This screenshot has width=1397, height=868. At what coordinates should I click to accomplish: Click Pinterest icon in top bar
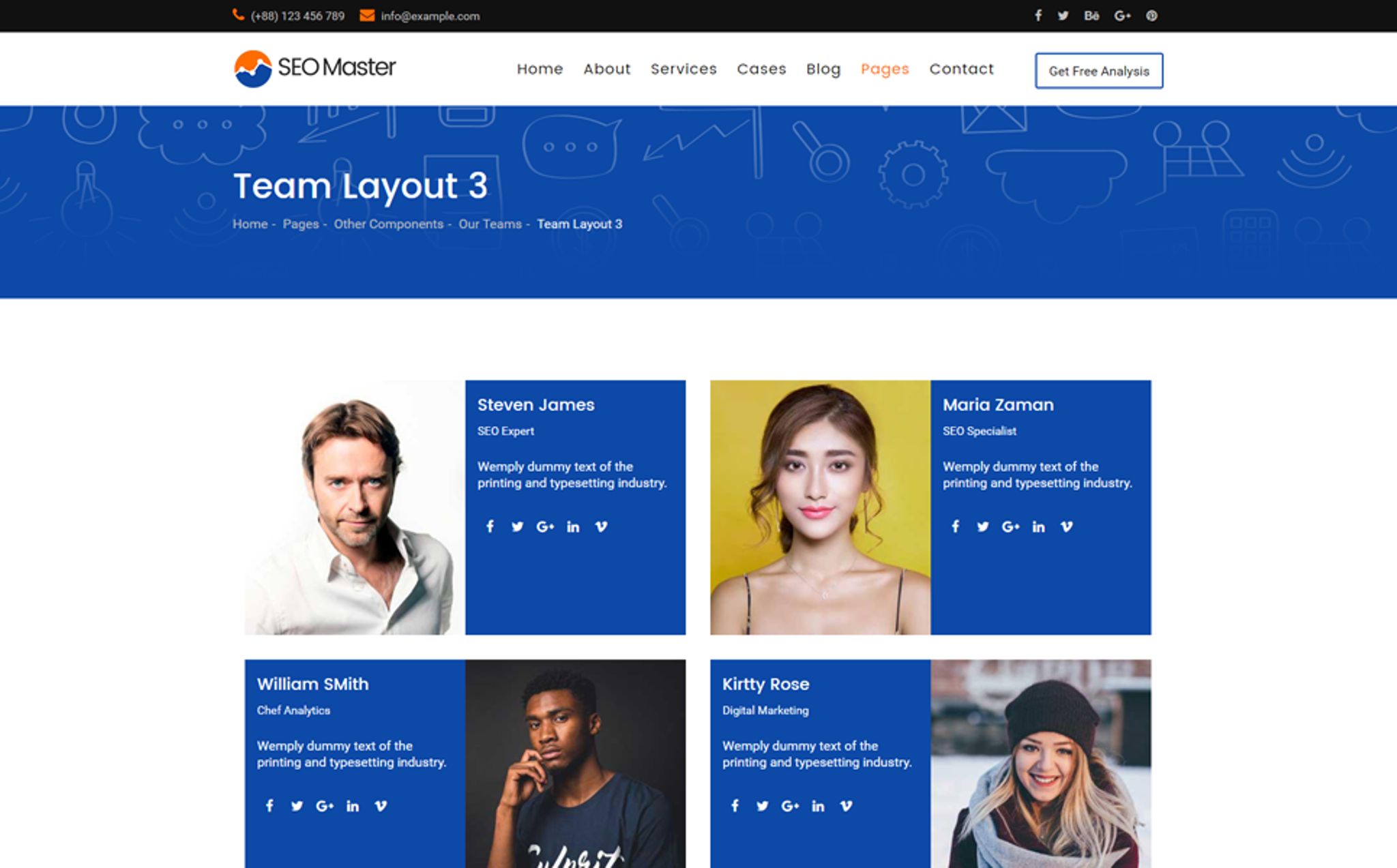1151,16
